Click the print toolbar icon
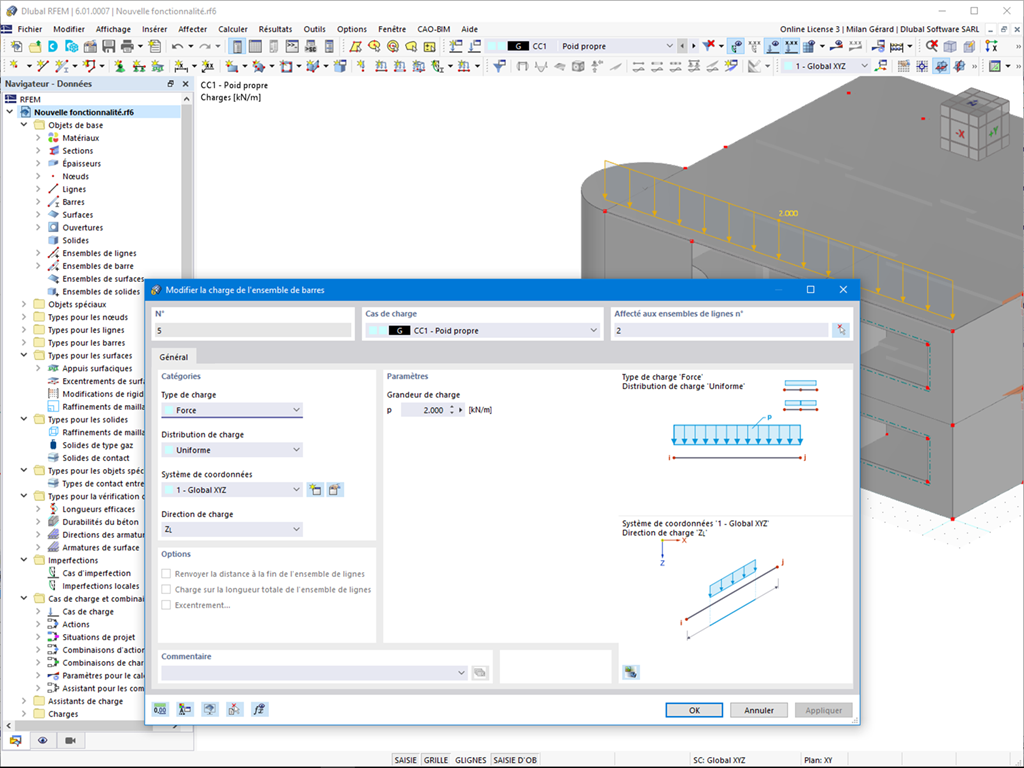Screen dimensions: 1024x768 (127, 46)
